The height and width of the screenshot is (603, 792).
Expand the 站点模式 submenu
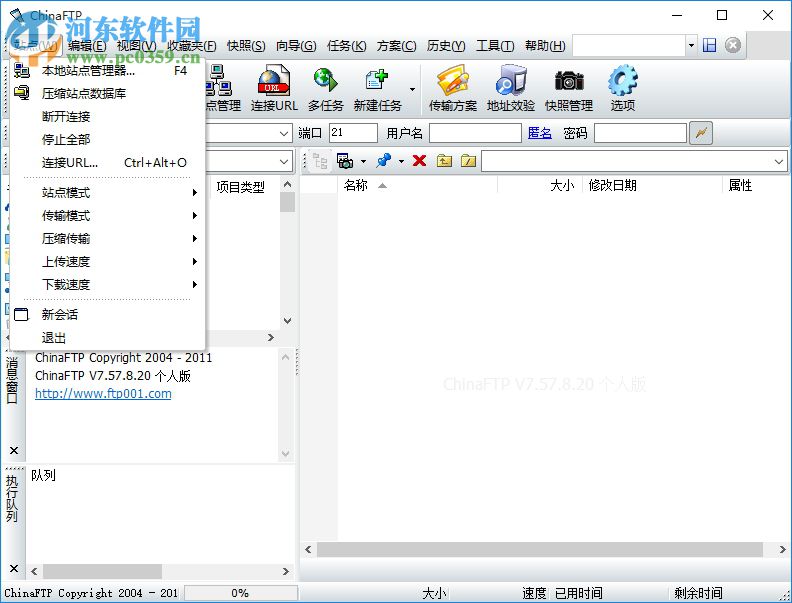(x=107, y=192)
